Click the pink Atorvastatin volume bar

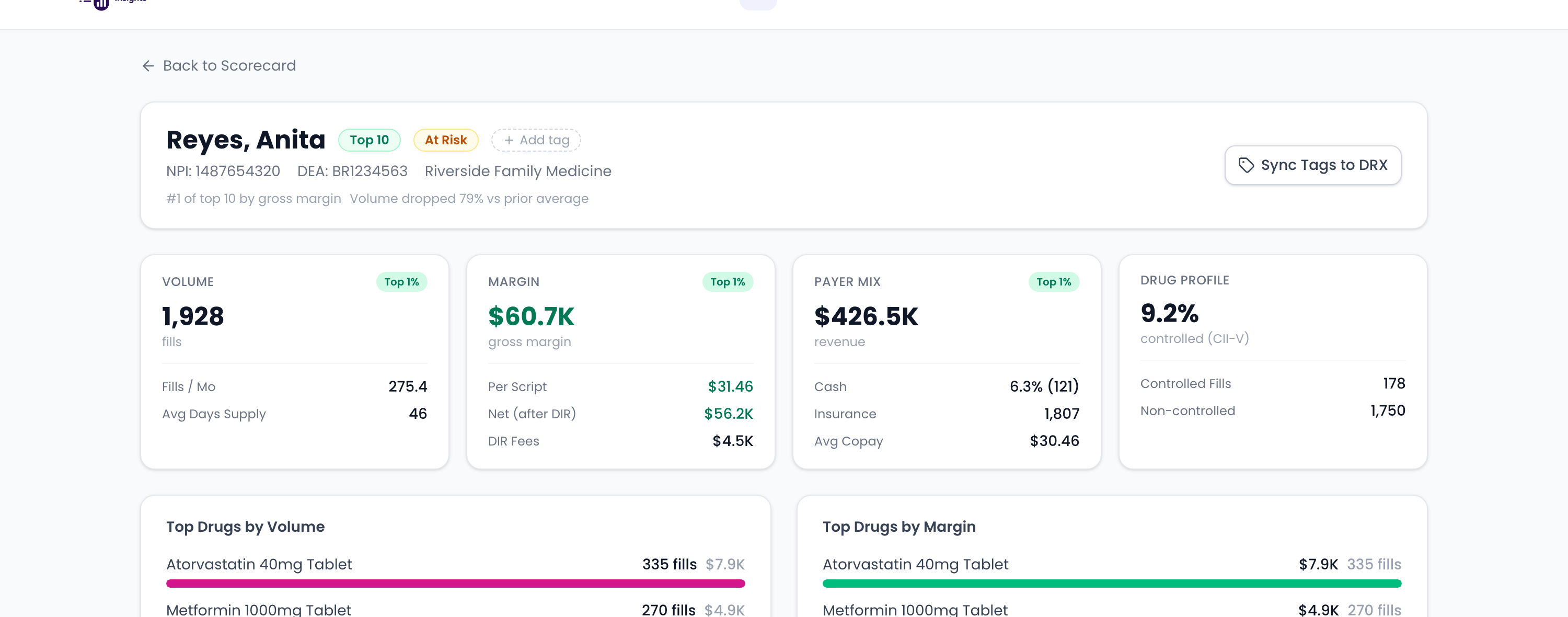455,584
